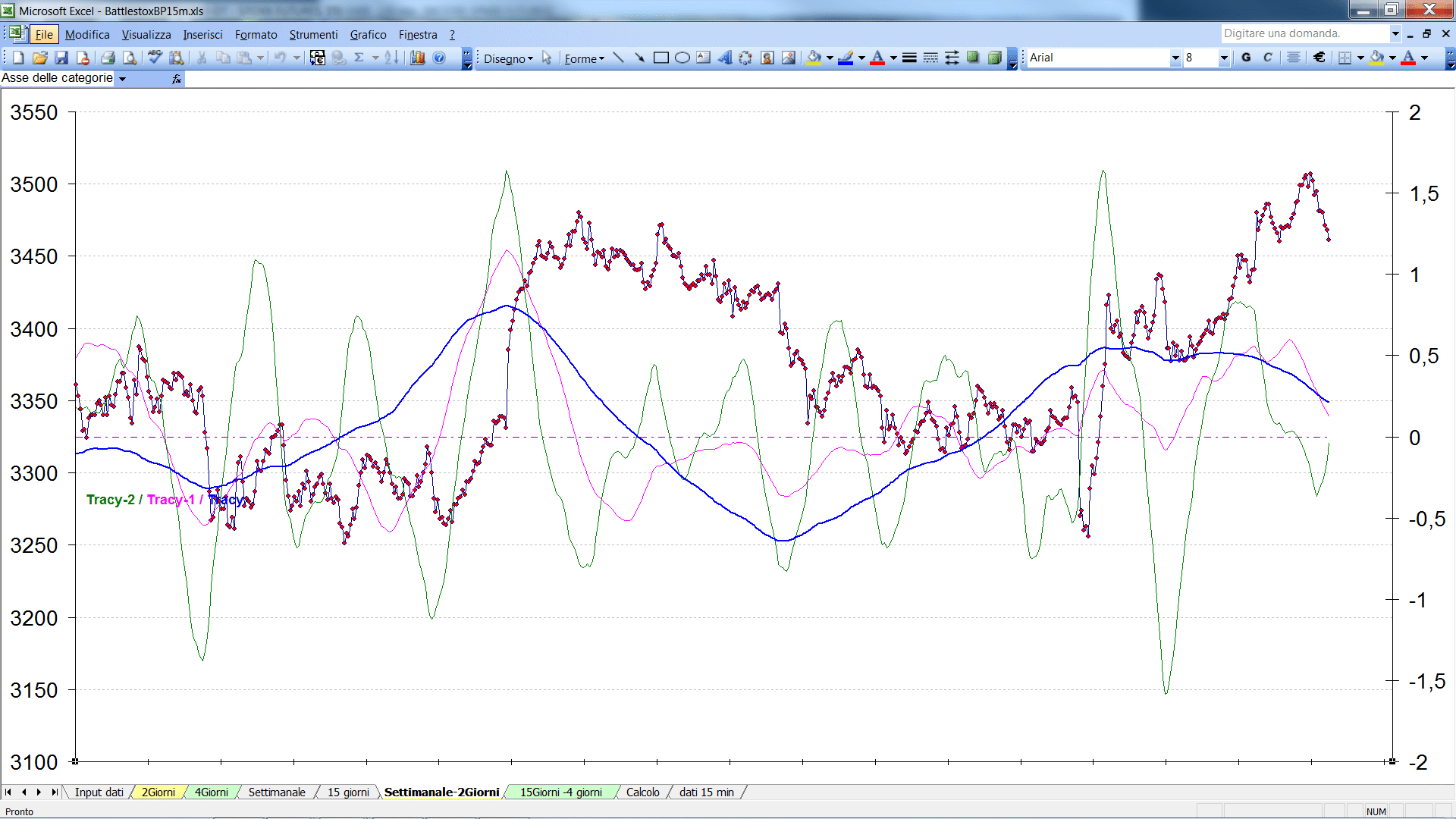Save the workbook with the floppy icon
This screenshot has height=819, width=1456.
[x=61, y=58]
